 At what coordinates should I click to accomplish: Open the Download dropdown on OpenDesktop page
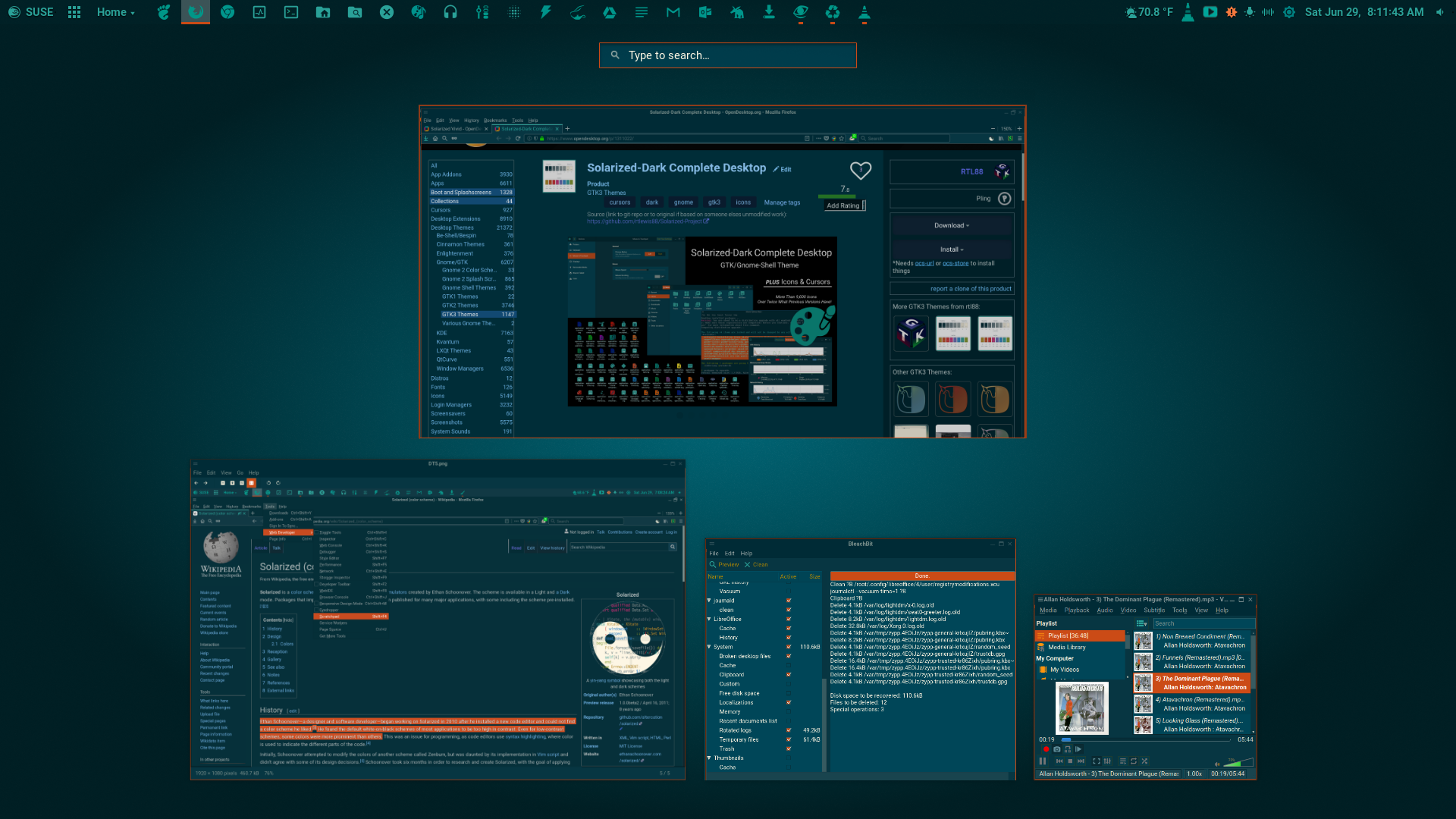tap(952, 225)
